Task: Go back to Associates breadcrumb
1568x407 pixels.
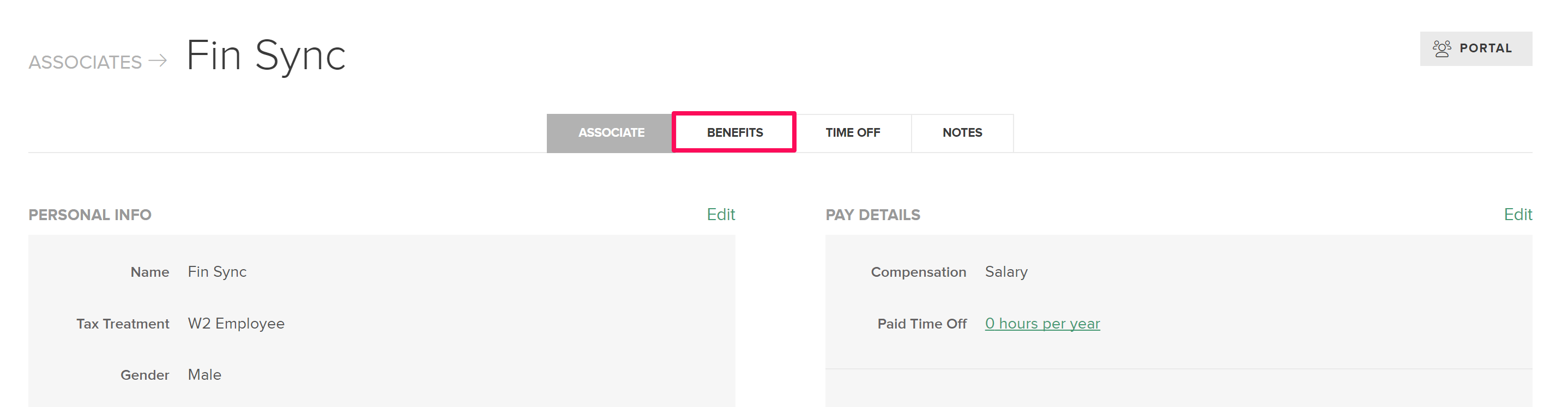Action: point(85,62)
